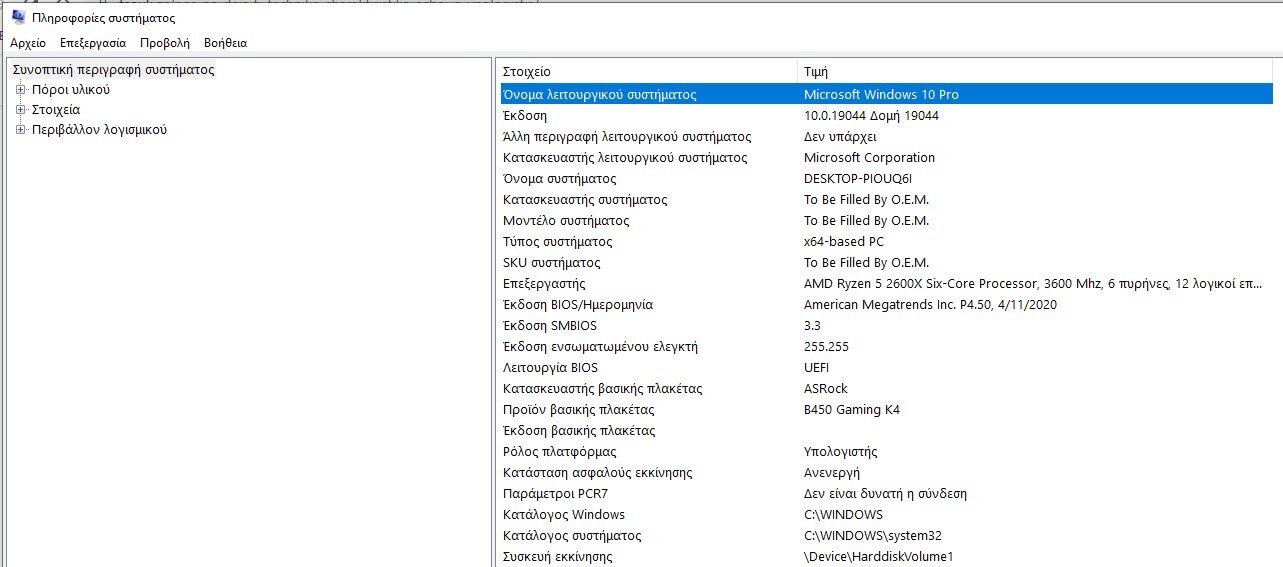Click the C:\WINDOWS value

(843, 514)
